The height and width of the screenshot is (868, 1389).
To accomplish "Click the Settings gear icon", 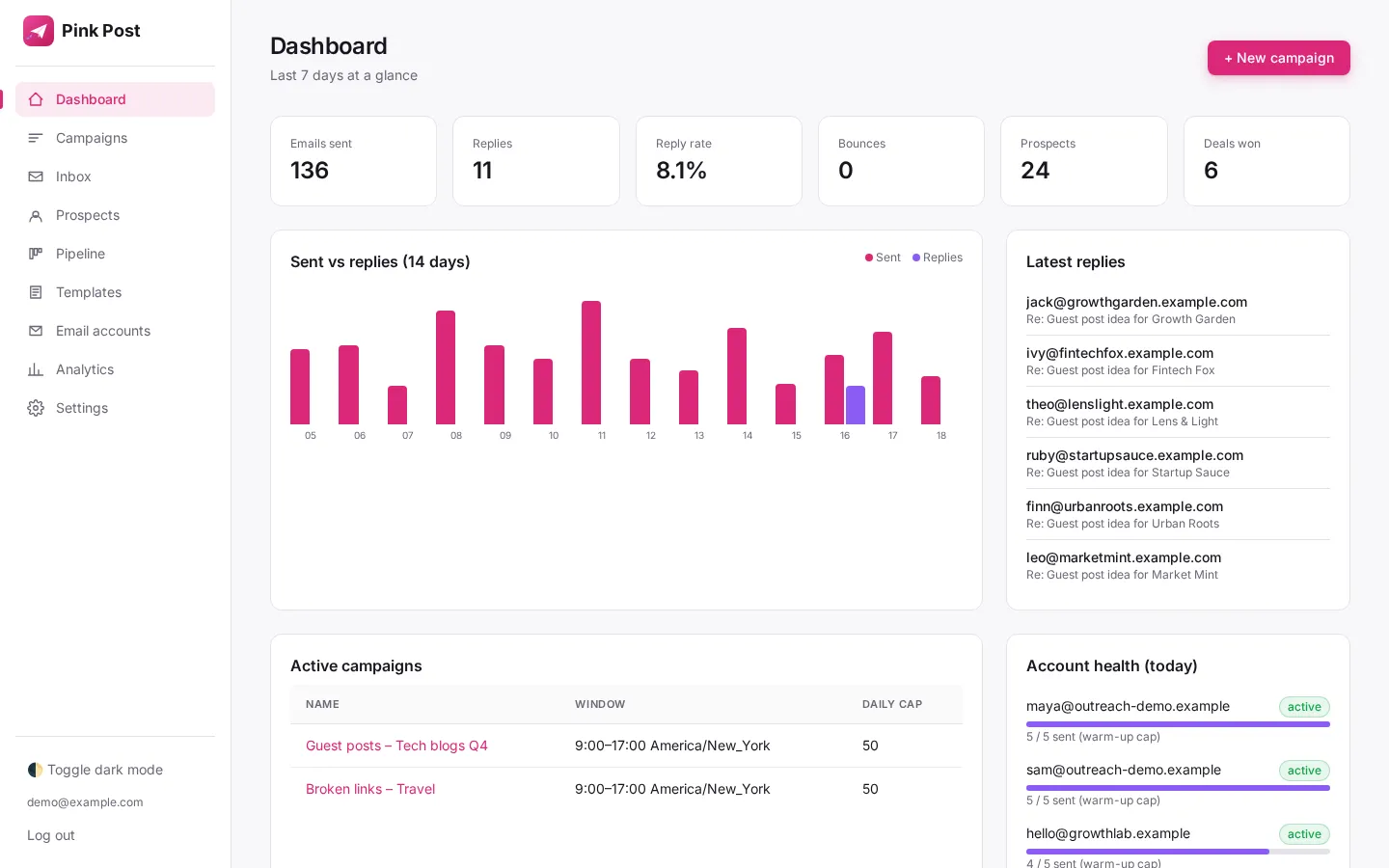I will pyautogui.click(x=36, y=408).
